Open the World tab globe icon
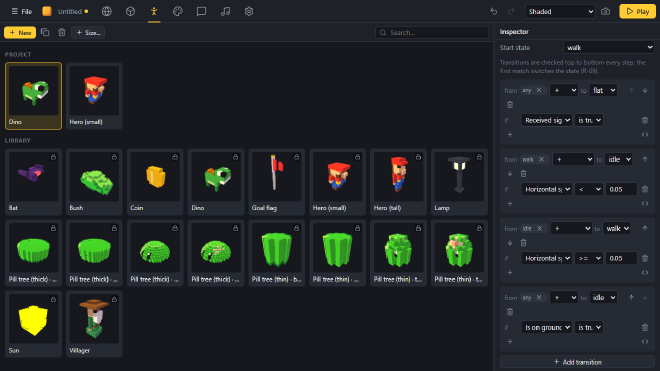The width and height of the screenshot is (660, 371). 107,11
